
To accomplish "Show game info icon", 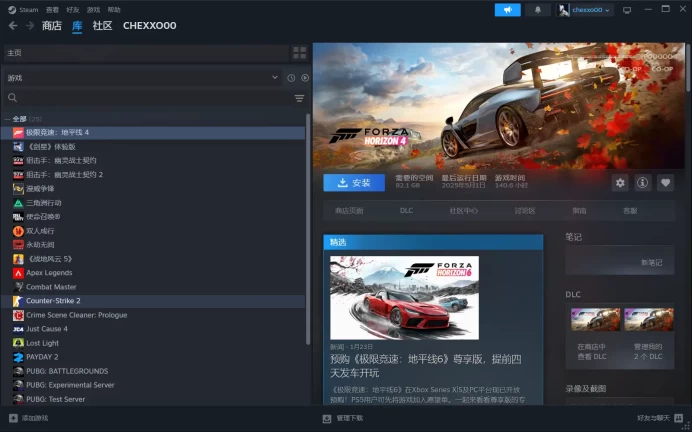I will 643,183.
